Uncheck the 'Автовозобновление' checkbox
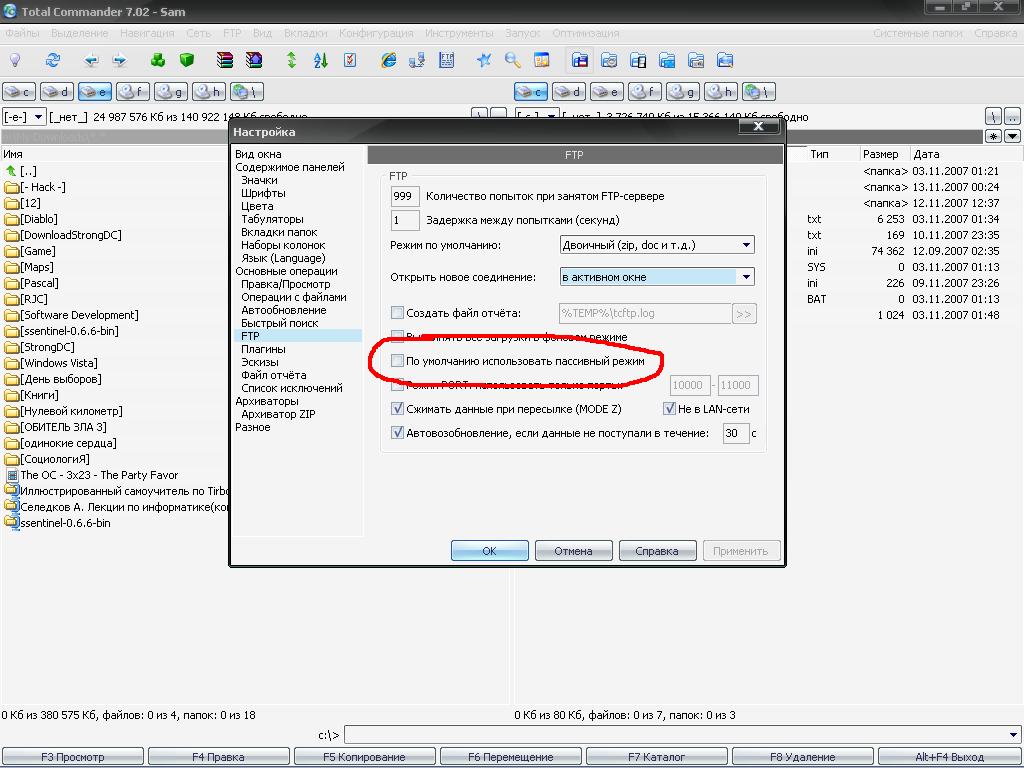The height and width of the screenshot is (768, 1024). [x=397, y=432]
